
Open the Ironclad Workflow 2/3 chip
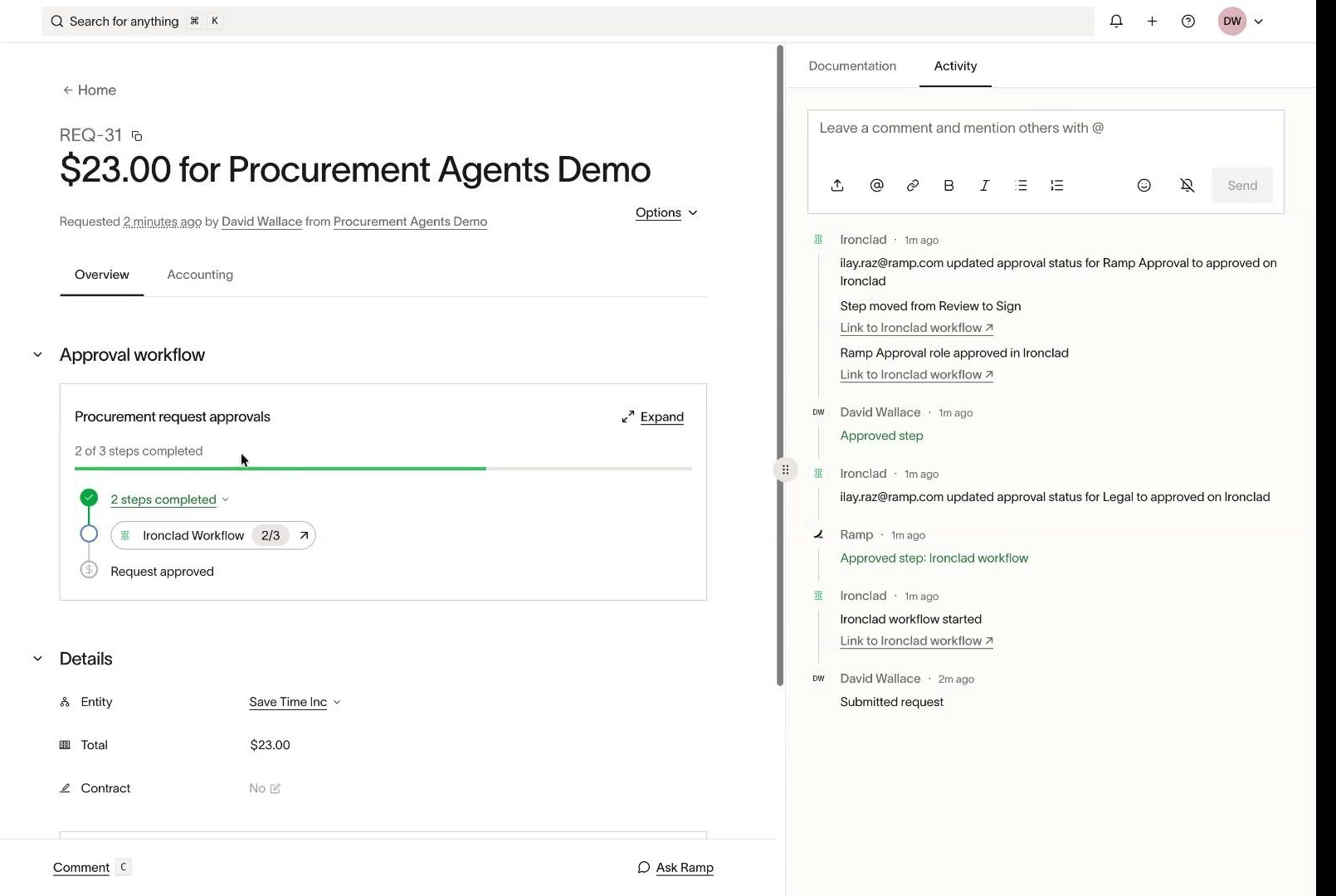212,535
